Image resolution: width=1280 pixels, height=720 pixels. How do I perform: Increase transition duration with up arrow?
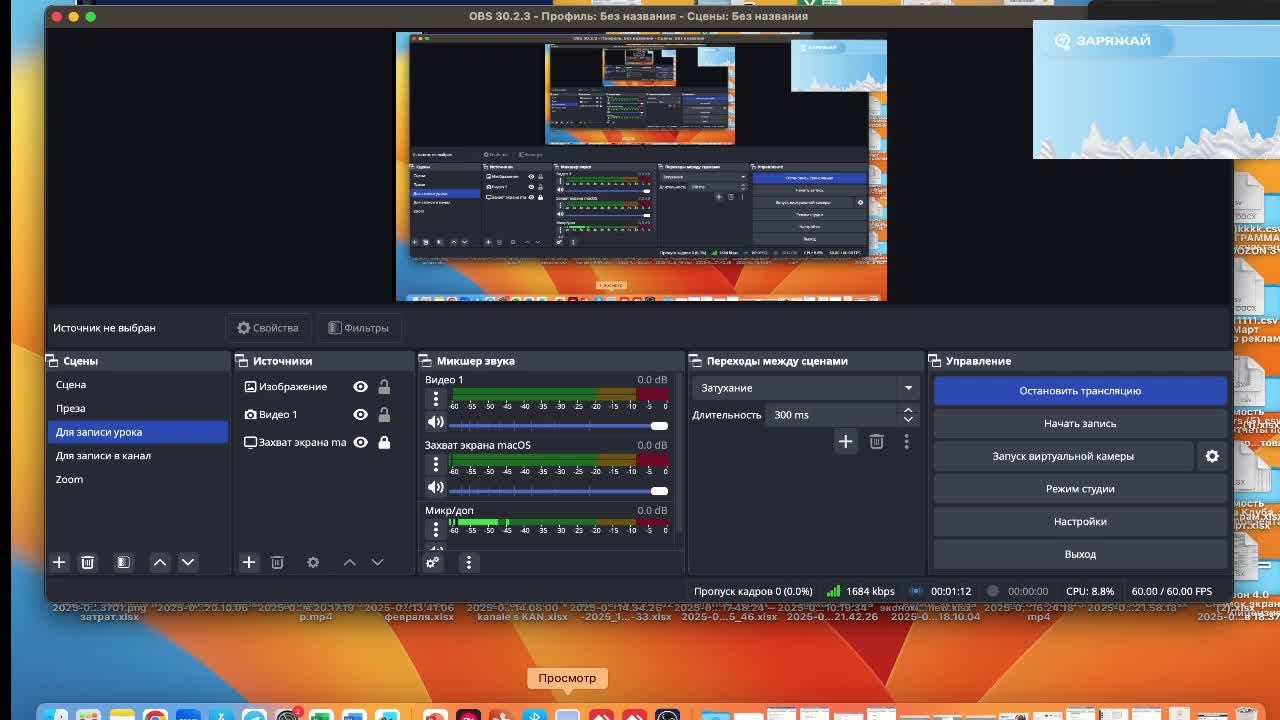click(x=908, y=410)
